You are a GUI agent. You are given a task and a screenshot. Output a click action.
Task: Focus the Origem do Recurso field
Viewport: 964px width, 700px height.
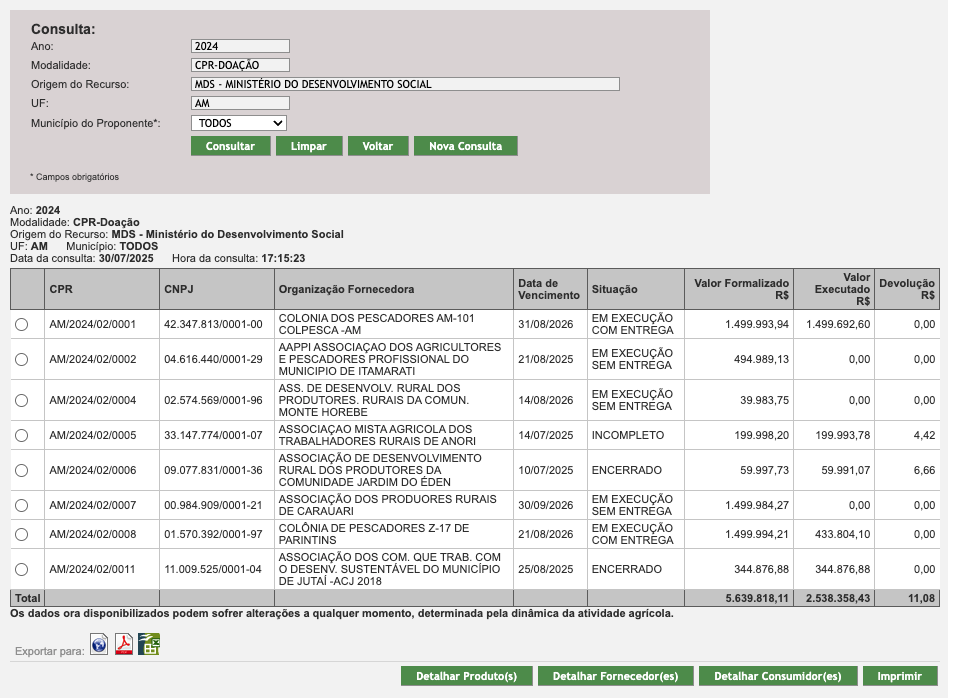click(x=405, y=84)
